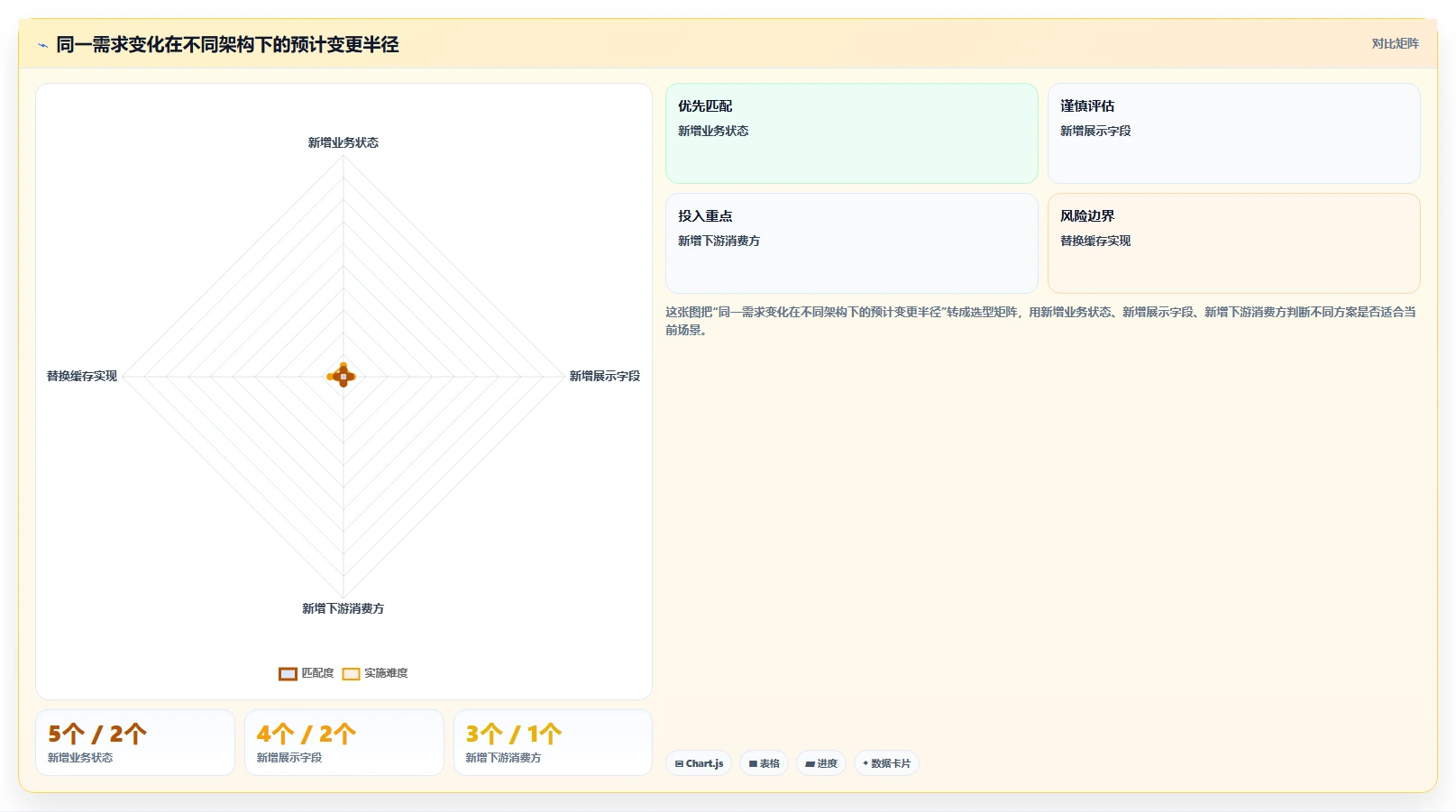Open the 投入重点 card
Image resolution: width=1456 pixels, height=812 pixels.
852,243
